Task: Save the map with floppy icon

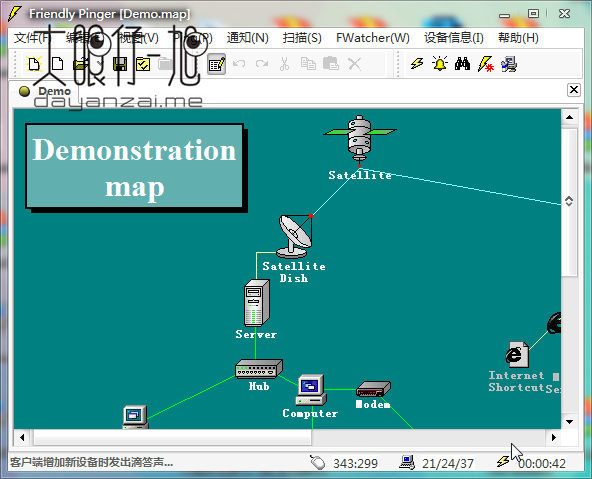Action: point(120,64)
